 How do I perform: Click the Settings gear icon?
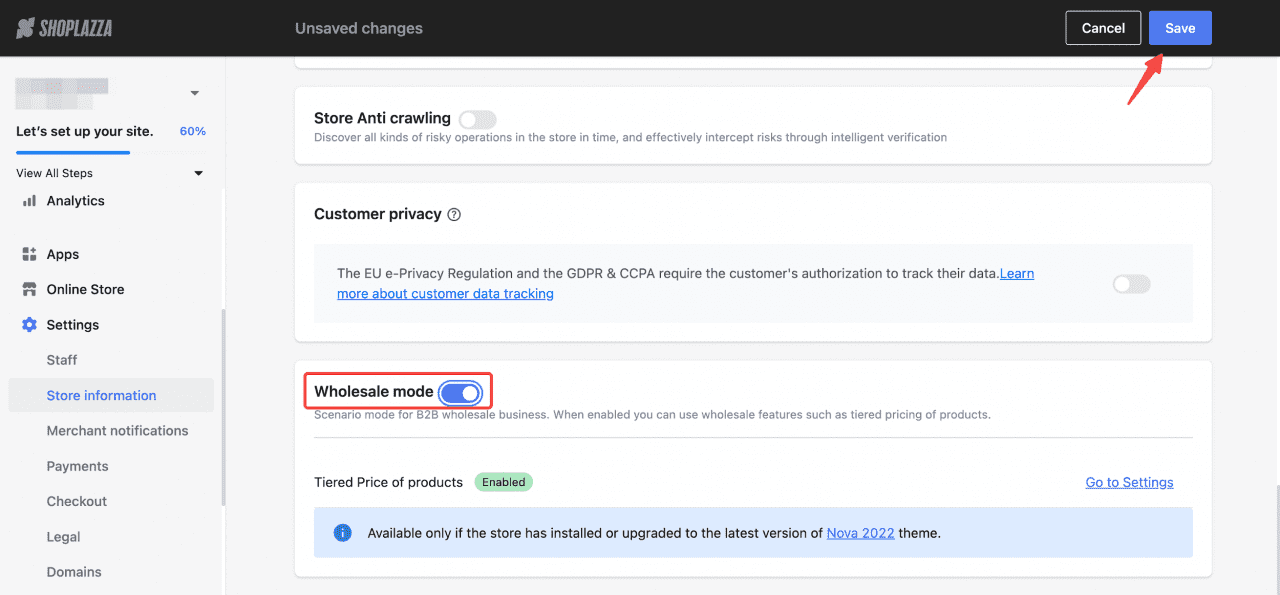point(29,325)
